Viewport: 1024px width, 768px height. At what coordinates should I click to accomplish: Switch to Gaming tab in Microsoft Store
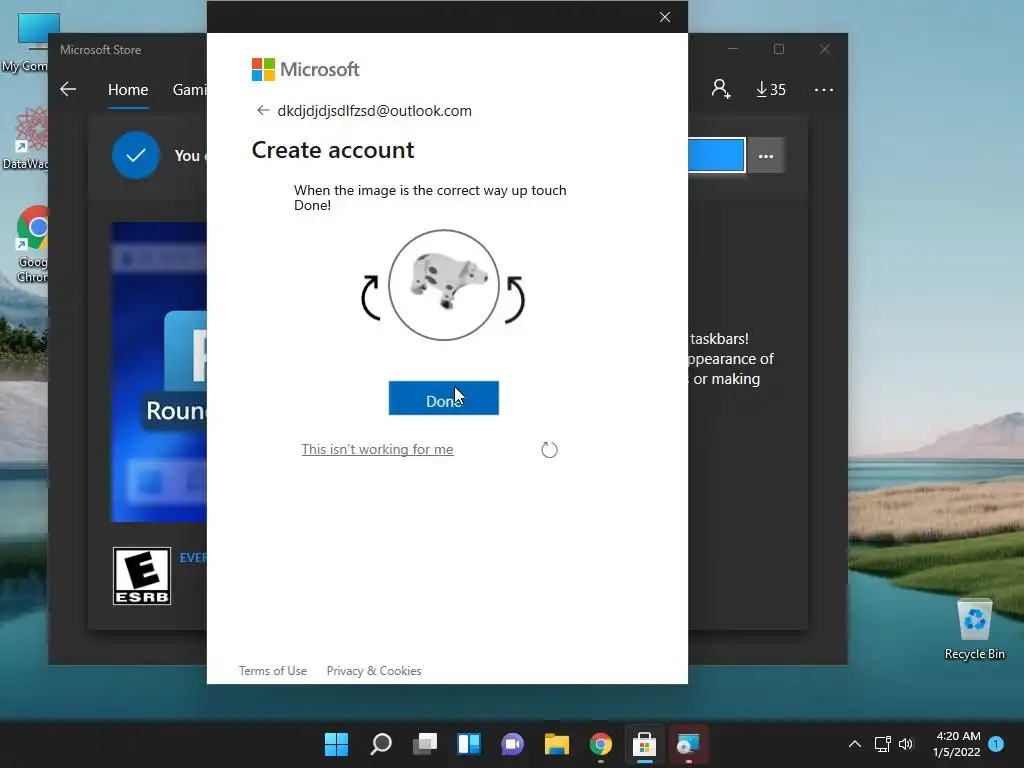189,89
